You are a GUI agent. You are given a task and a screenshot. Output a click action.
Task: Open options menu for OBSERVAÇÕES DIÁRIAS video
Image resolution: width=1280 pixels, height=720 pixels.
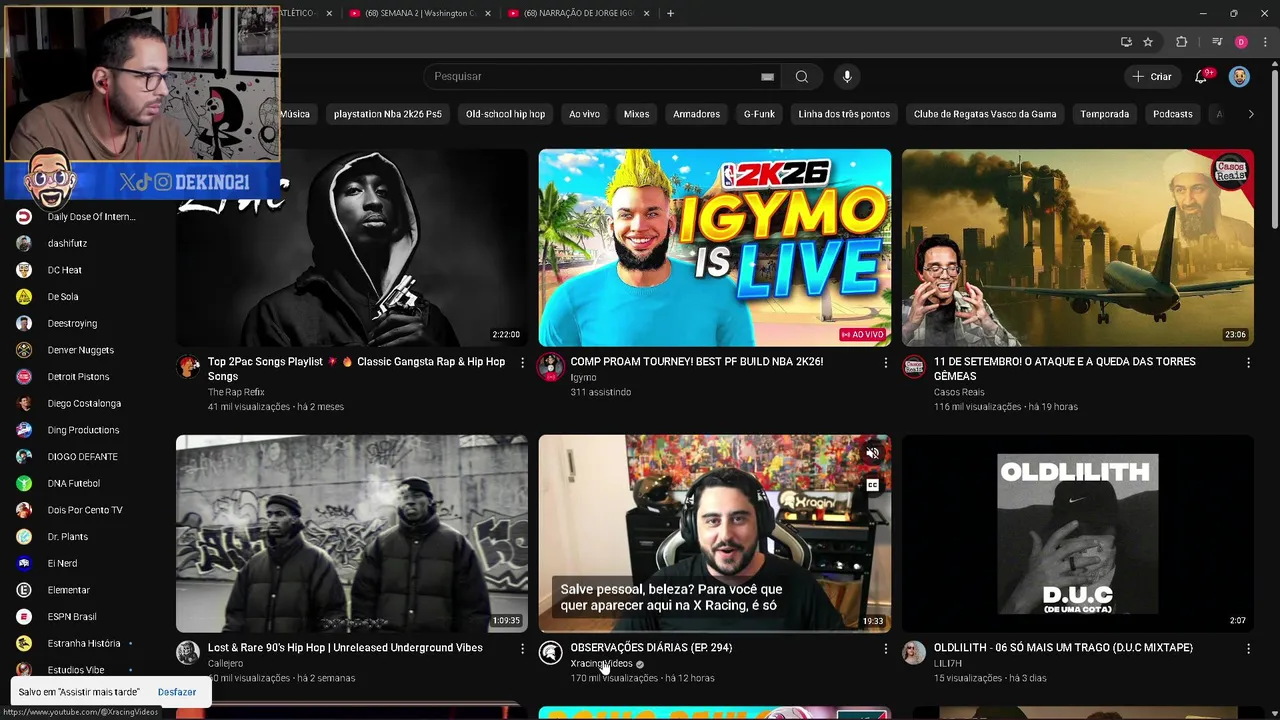(x=885, y=648)
